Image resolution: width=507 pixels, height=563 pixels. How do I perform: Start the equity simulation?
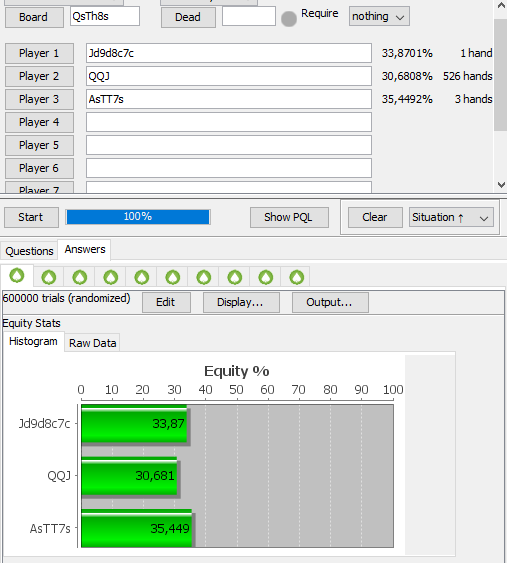point(31,217)
